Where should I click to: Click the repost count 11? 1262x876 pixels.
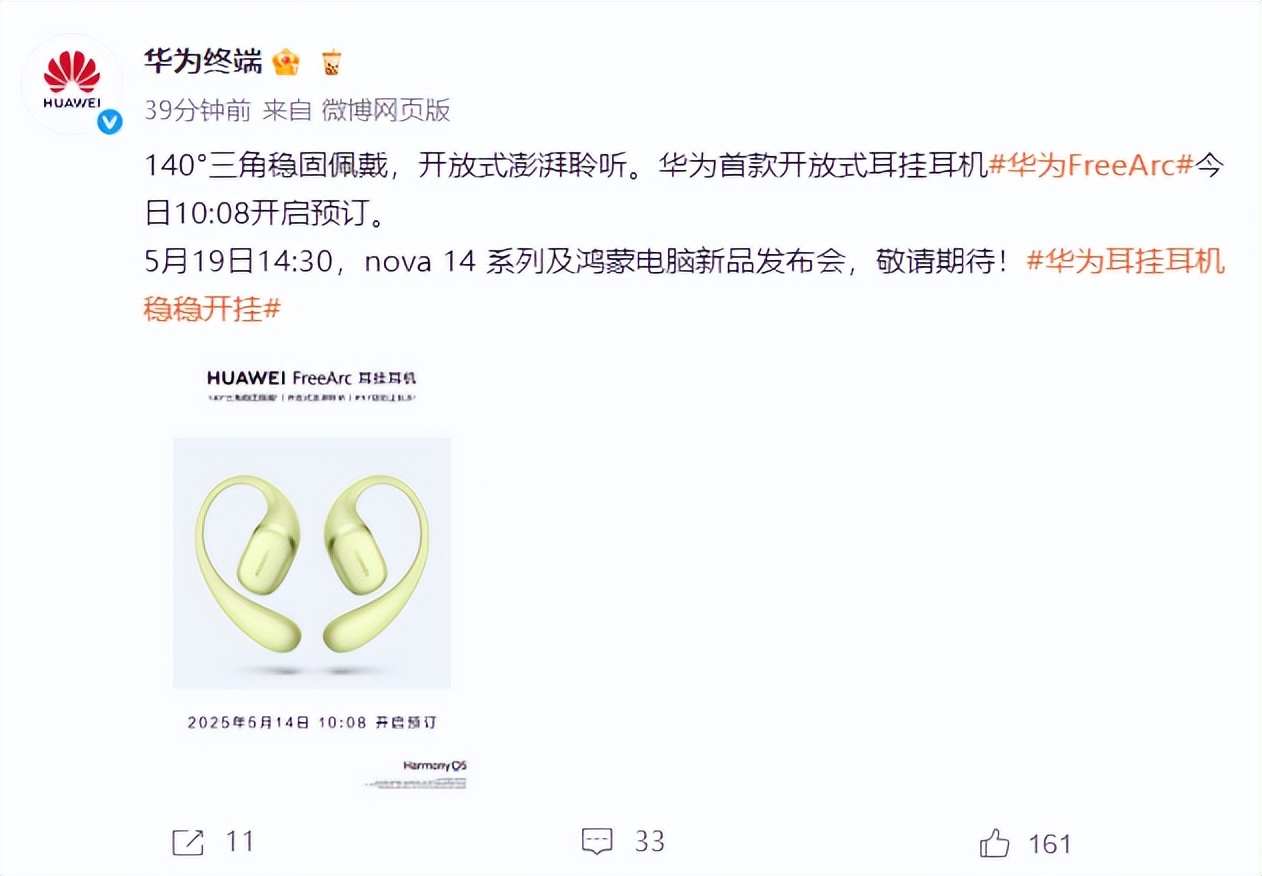(240, 842)
